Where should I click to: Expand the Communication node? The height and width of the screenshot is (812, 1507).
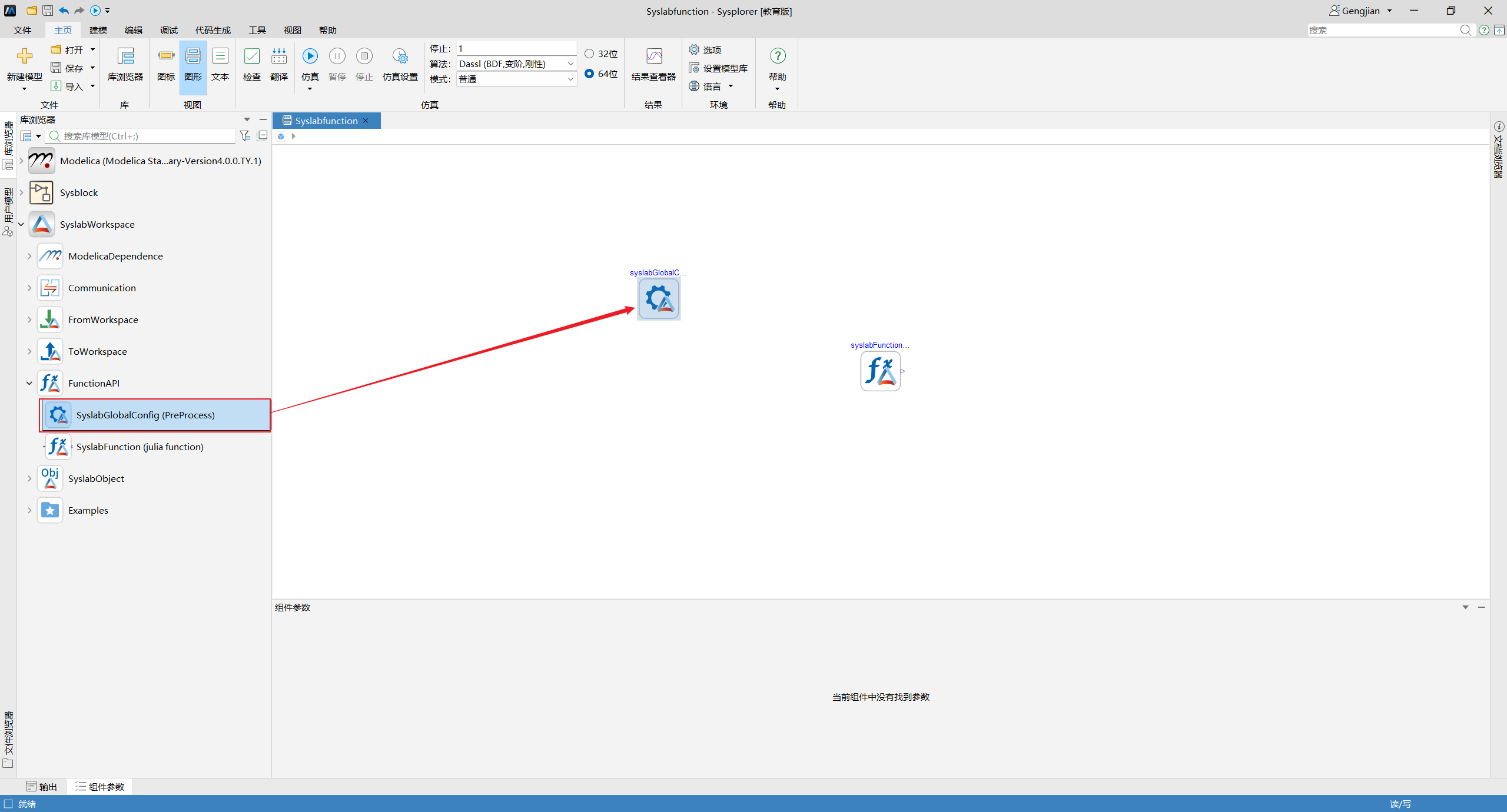click(29, 288)
